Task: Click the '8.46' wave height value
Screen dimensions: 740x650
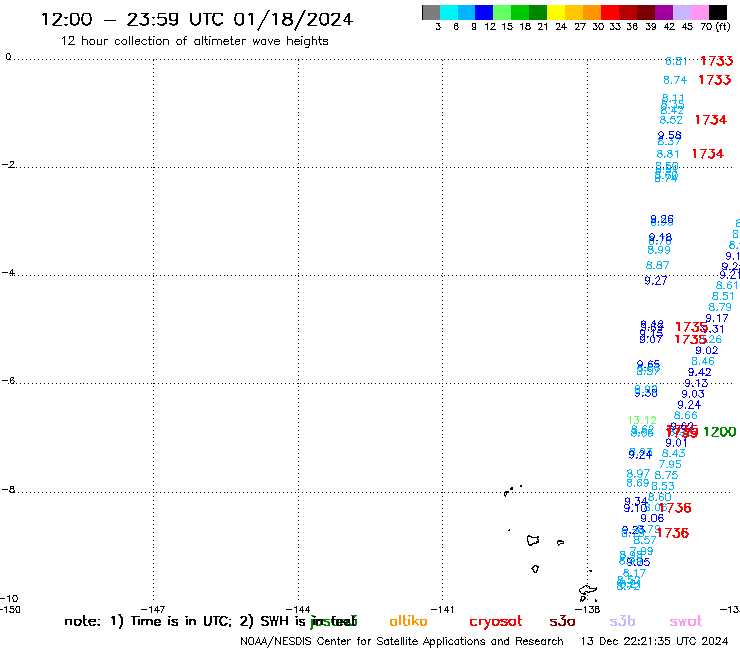Action: (x=703, y=362)
